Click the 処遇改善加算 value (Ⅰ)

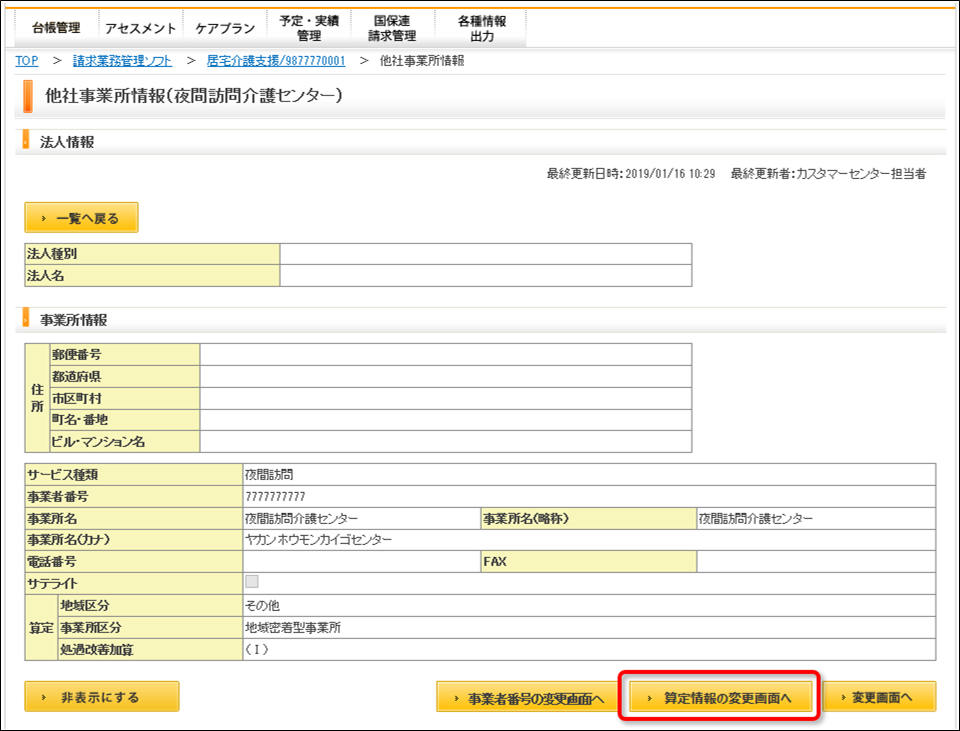tap(257, 650)
